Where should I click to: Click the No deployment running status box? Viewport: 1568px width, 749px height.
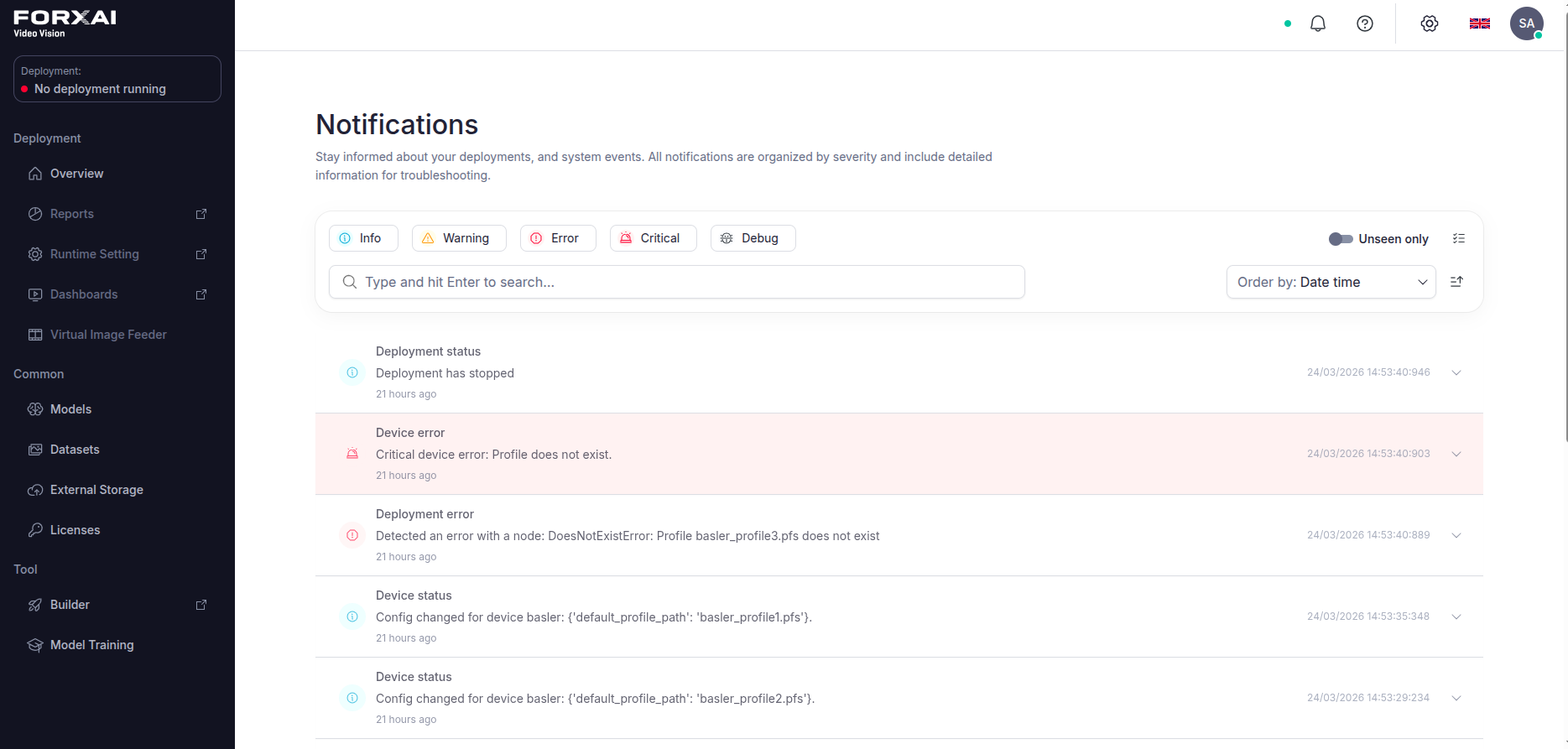click(x=117, y=79)
